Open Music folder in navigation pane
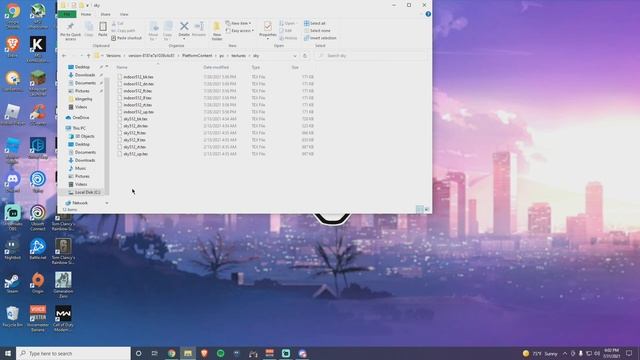Screen dimensions: 640x360 (x=80, y=168)
